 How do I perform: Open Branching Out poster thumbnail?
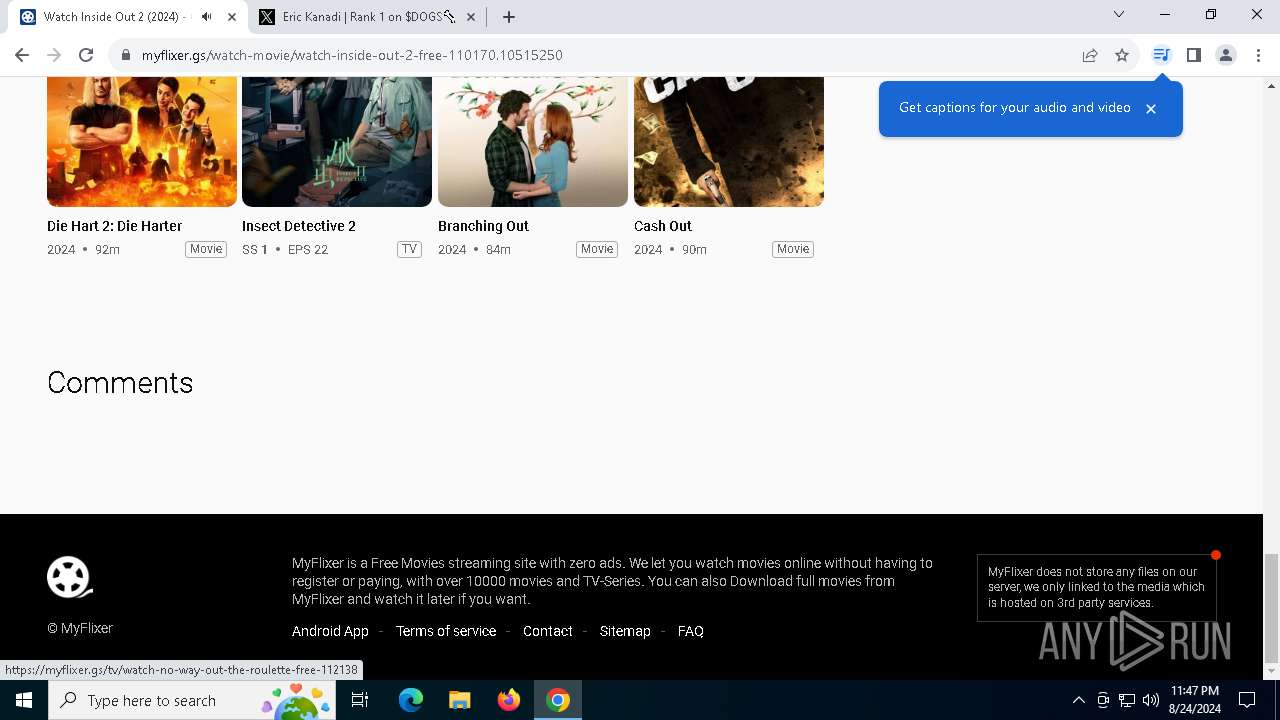click(x=533, y=141)
